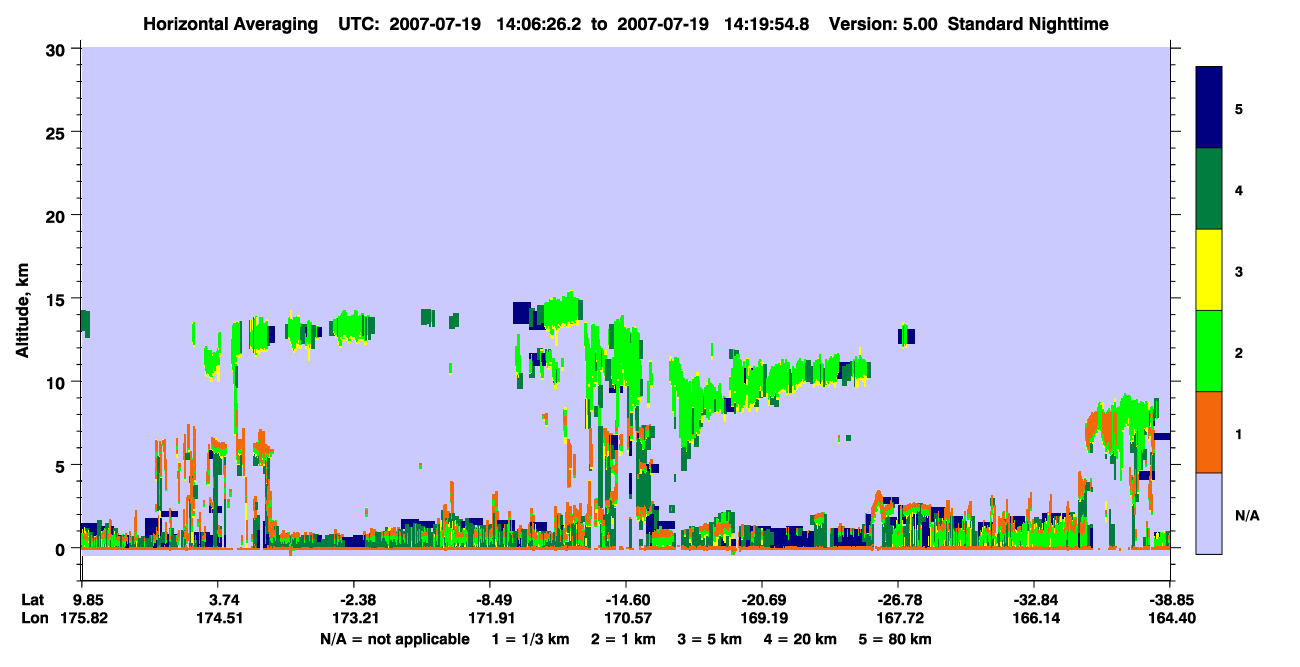The width and height of the screenshot is (1300, 667).
Task: Click the color bar label '5'
Action: point(1239,108)
